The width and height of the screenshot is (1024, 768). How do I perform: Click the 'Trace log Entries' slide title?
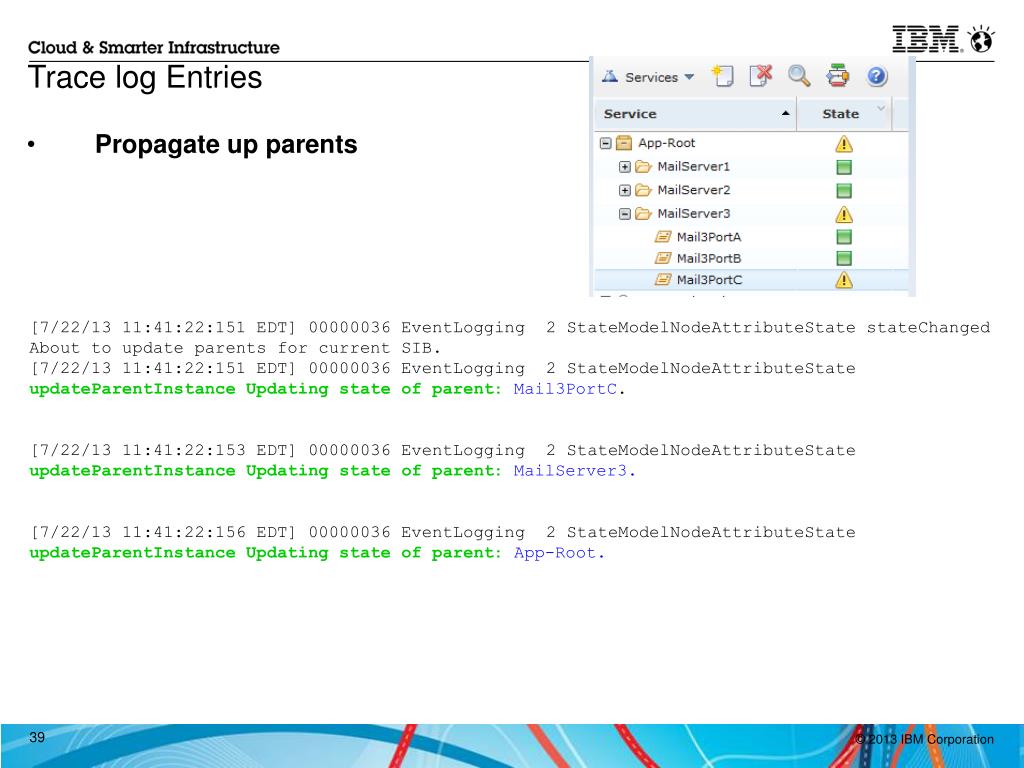pos(145,78)
